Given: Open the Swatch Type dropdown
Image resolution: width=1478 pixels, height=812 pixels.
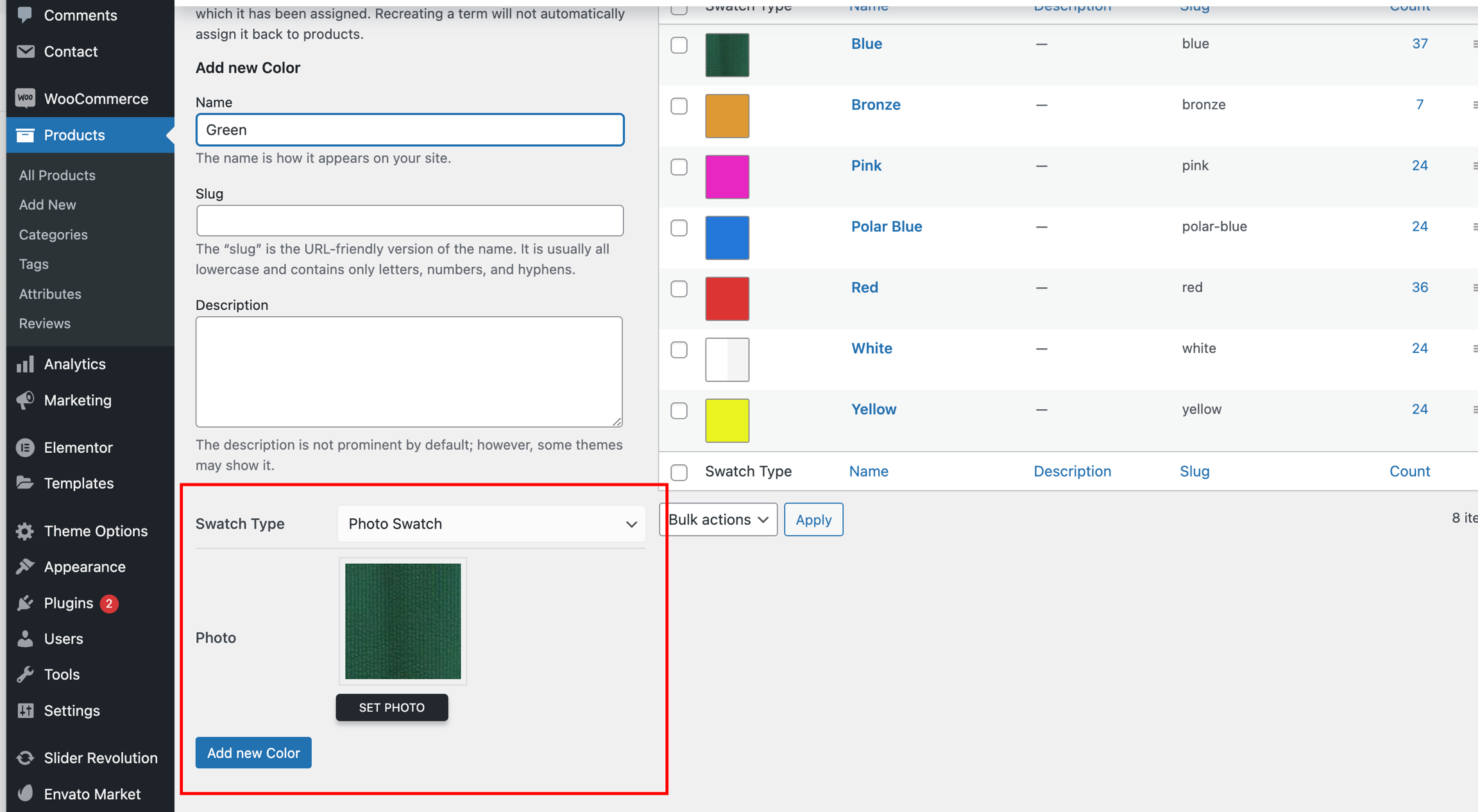Looking at the screenshot, I should [x=491, y=524].
